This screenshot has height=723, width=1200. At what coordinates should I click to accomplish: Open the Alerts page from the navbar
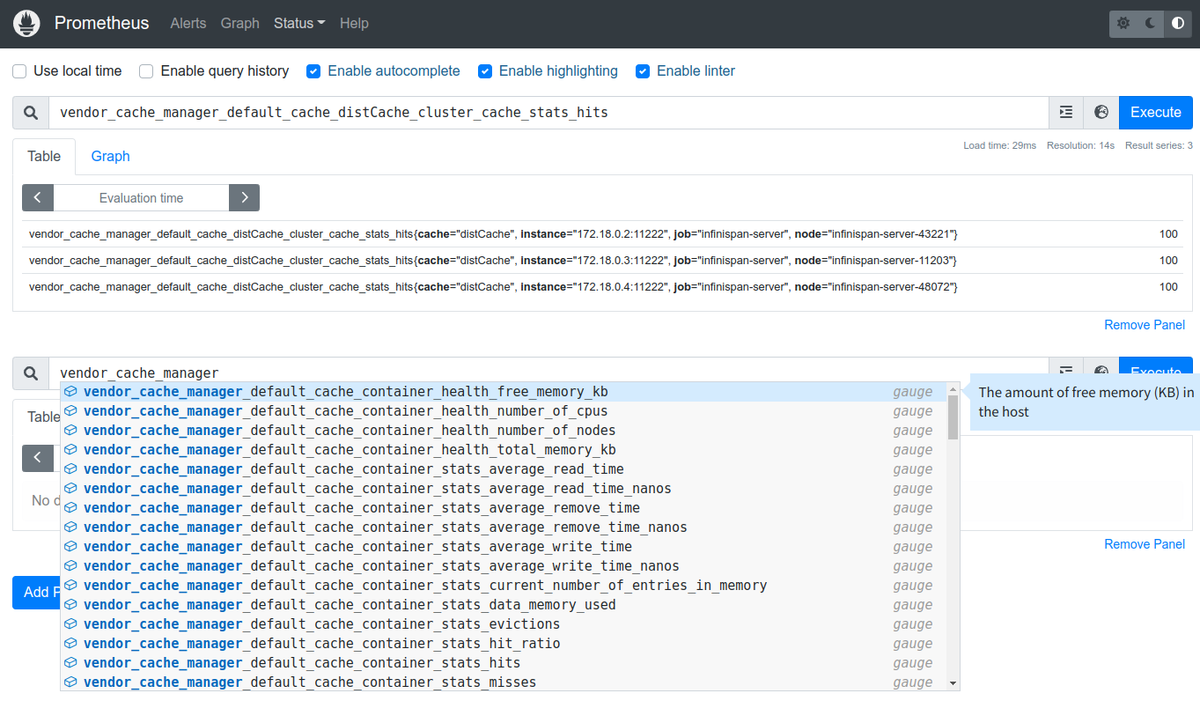coord(188,23)
